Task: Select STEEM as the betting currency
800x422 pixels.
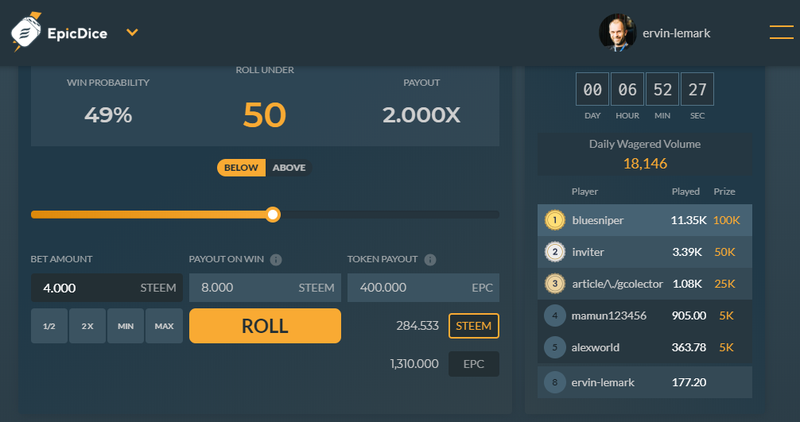Action: tap(473, 326)
